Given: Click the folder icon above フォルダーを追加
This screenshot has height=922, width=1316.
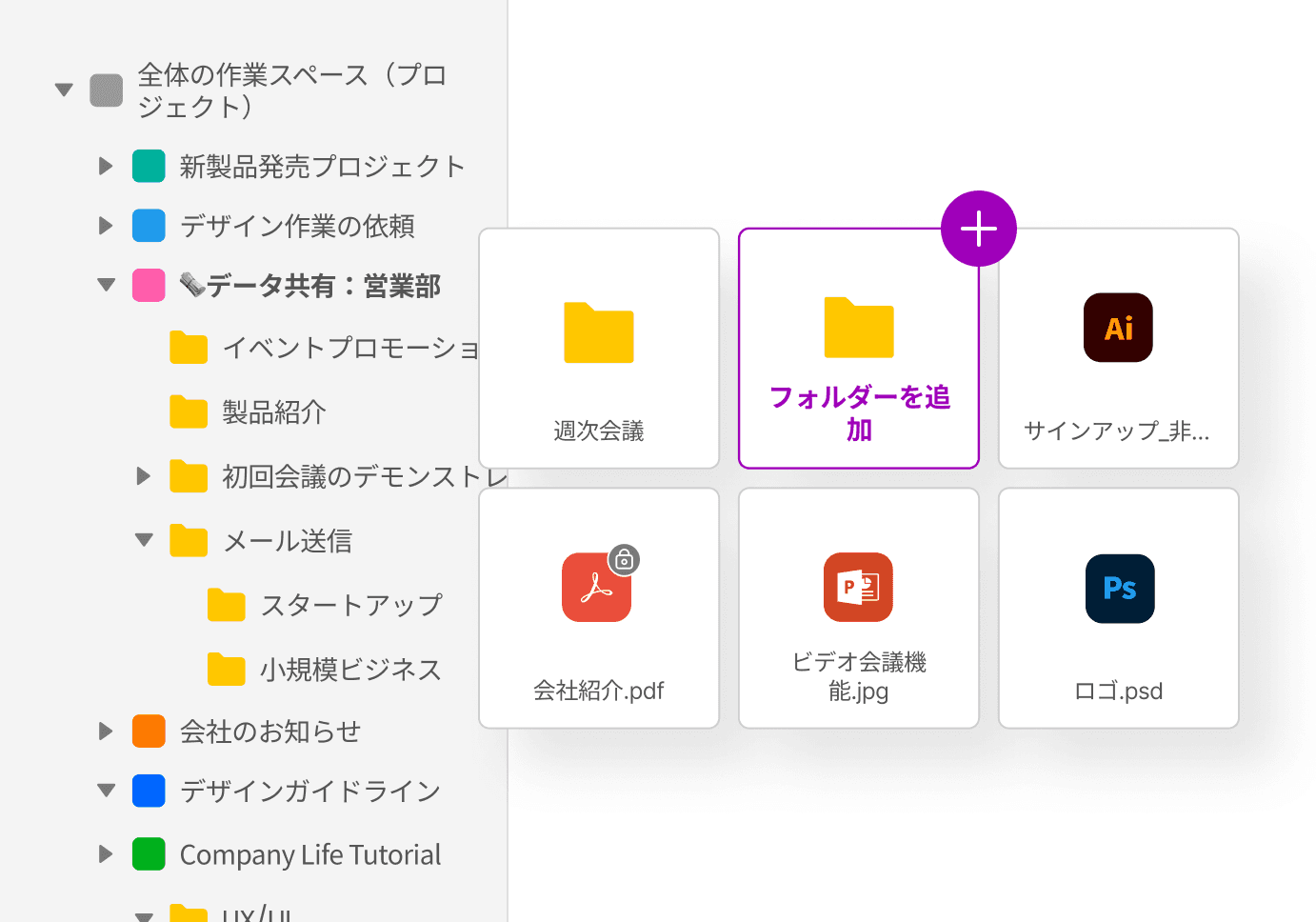Looking at the screenshot, I should coord(859,328).
